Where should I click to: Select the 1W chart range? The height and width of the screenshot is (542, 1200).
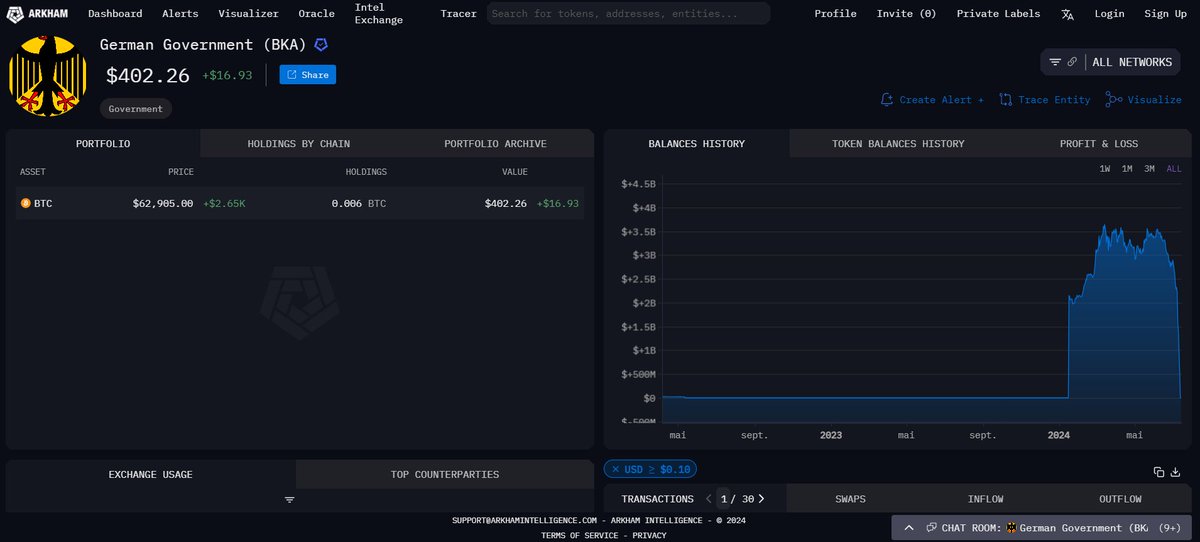tap(1105, 169)
